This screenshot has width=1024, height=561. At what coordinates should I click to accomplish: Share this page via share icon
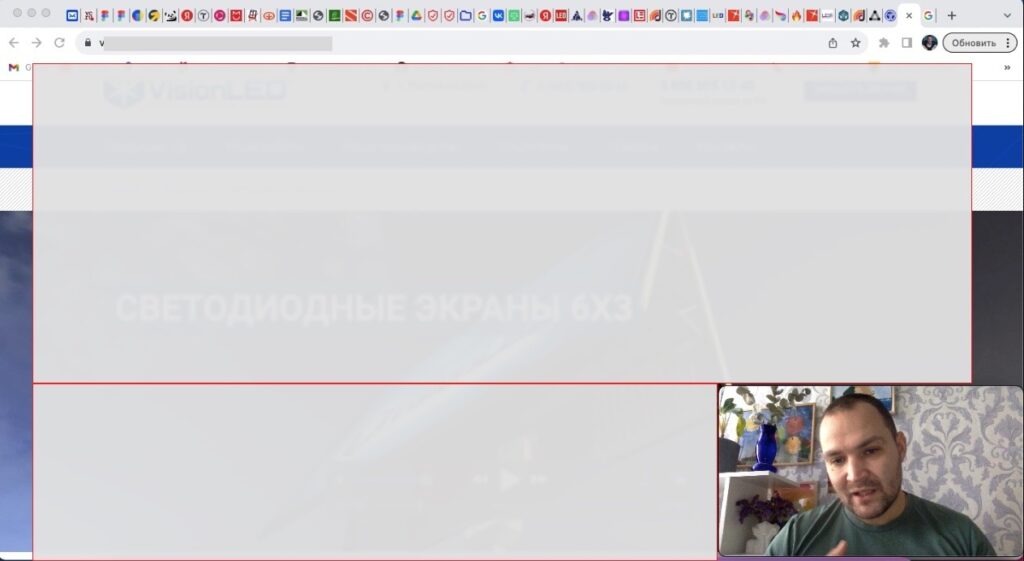[x=833, y=43]
